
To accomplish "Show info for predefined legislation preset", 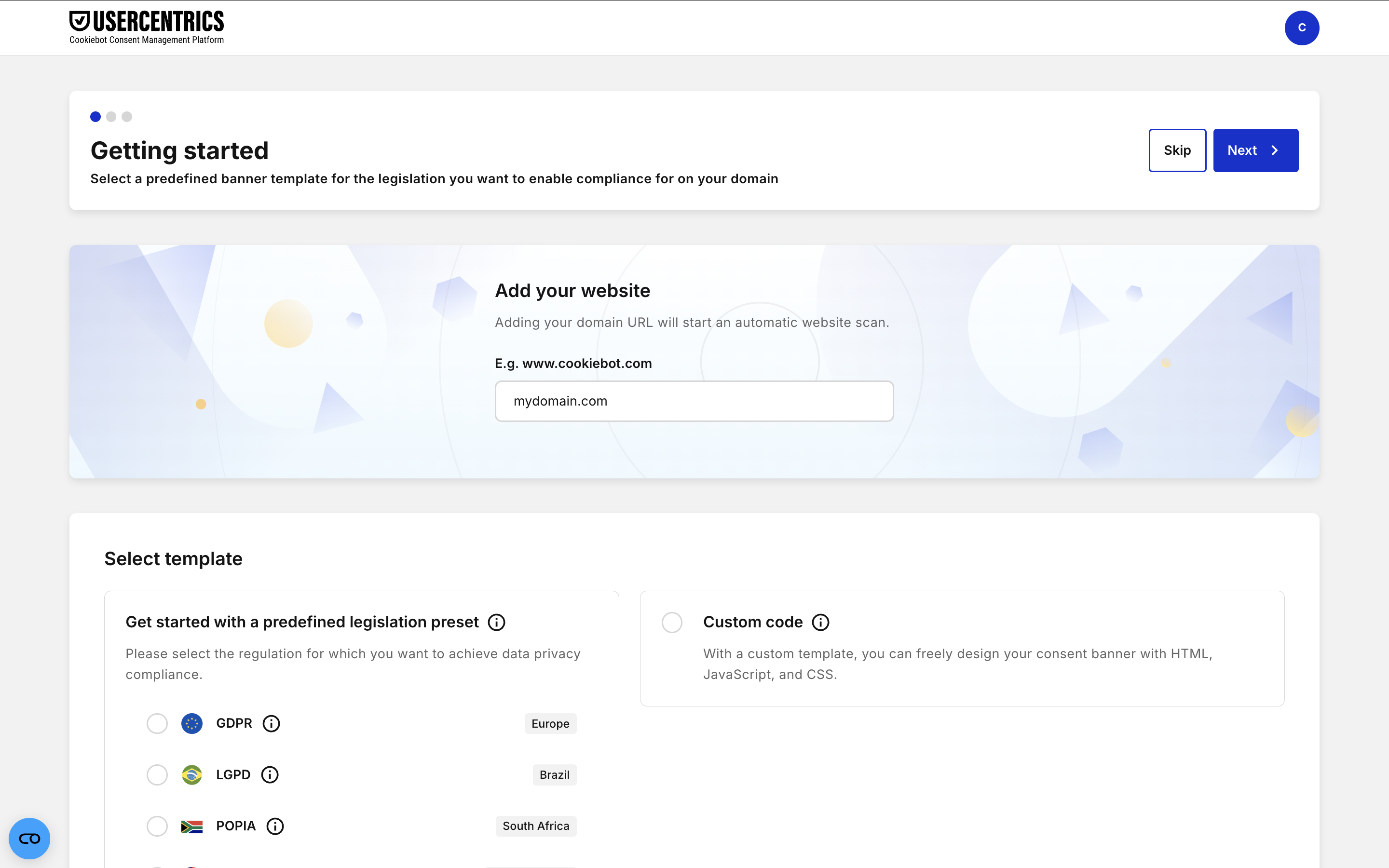I will [x=496, y=622].
